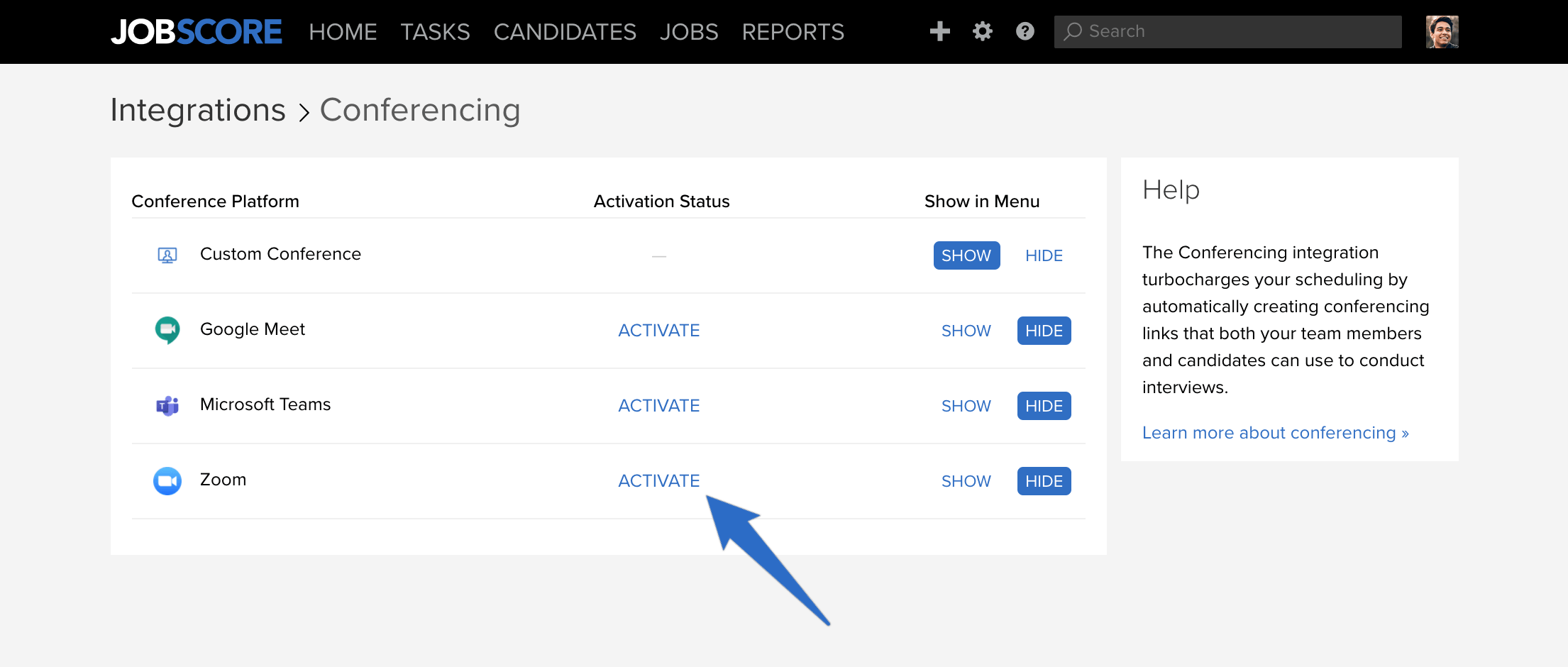This screenshot has width=1568, height=667.
Task: Click the Google Meet logo icon
Action: pos(167,330)
